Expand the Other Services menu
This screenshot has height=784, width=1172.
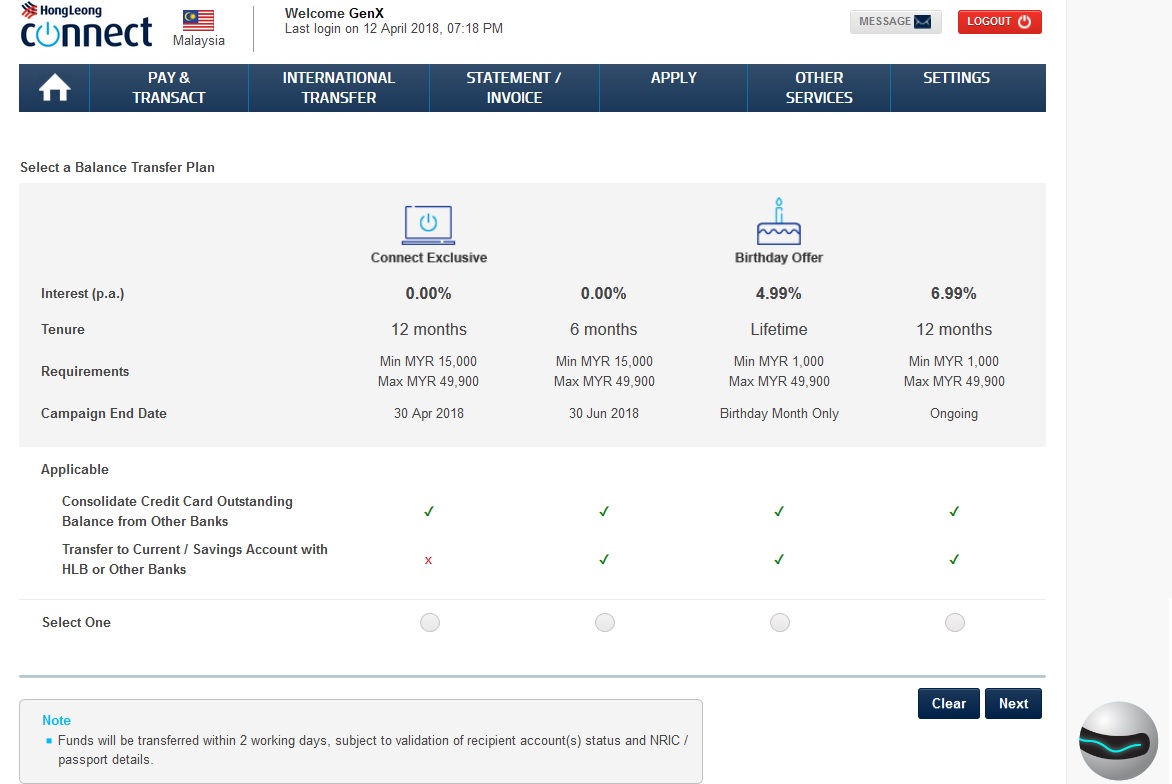(819, 88)
